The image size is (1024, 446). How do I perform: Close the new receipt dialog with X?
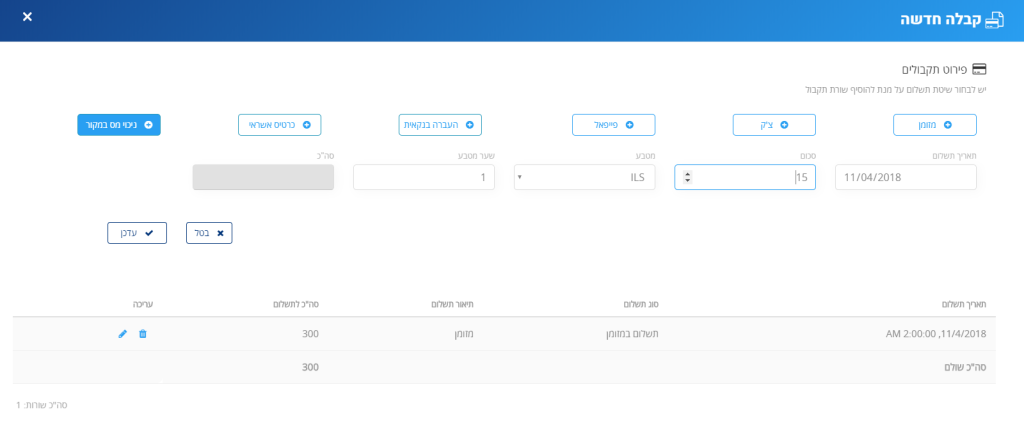point(27,17)
